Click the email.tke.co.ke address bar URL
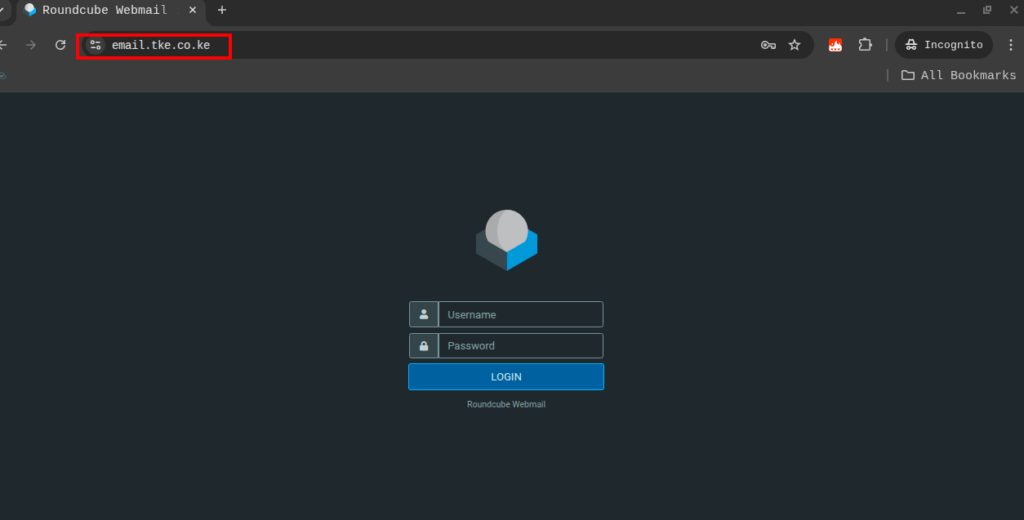The image size is (1024, 520). (x=161, y=46)
